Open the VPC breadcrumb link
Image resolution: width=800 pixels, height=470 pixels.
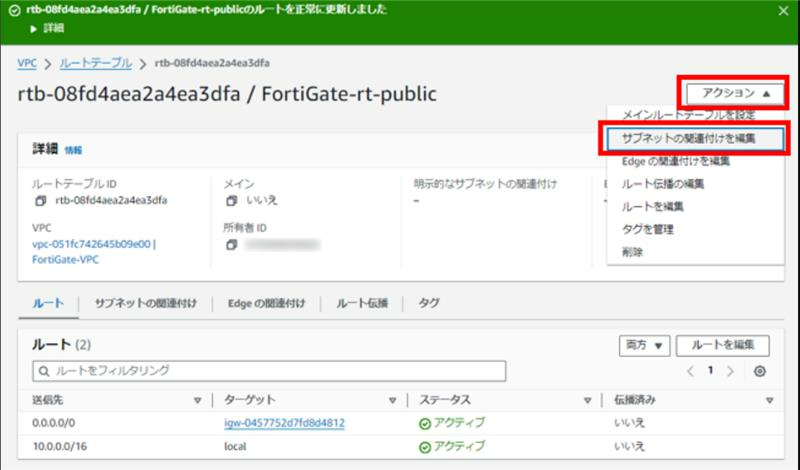pos(27,63)
